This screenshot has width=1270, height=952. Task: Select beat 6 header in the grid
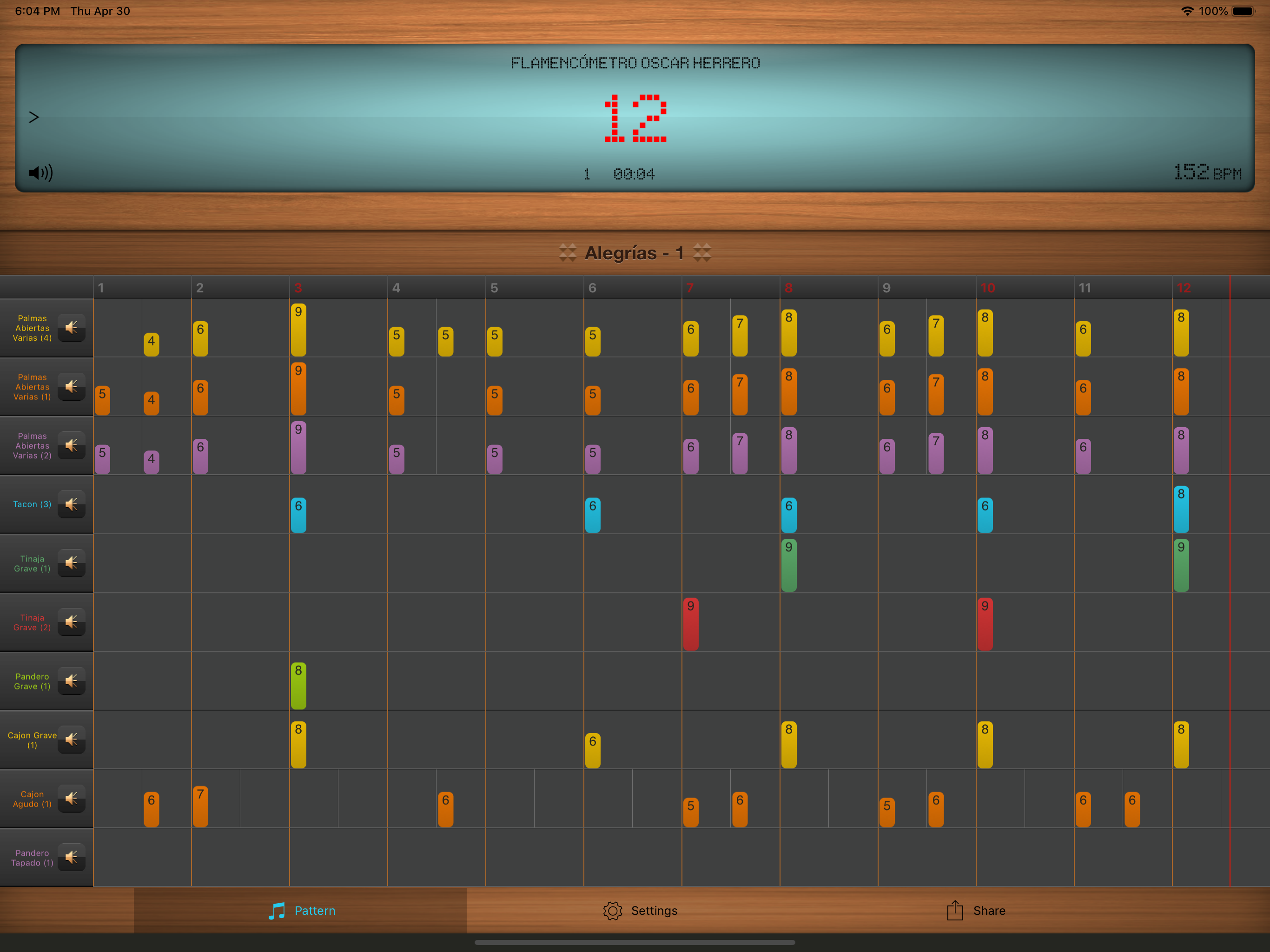(x=632, y=288)
